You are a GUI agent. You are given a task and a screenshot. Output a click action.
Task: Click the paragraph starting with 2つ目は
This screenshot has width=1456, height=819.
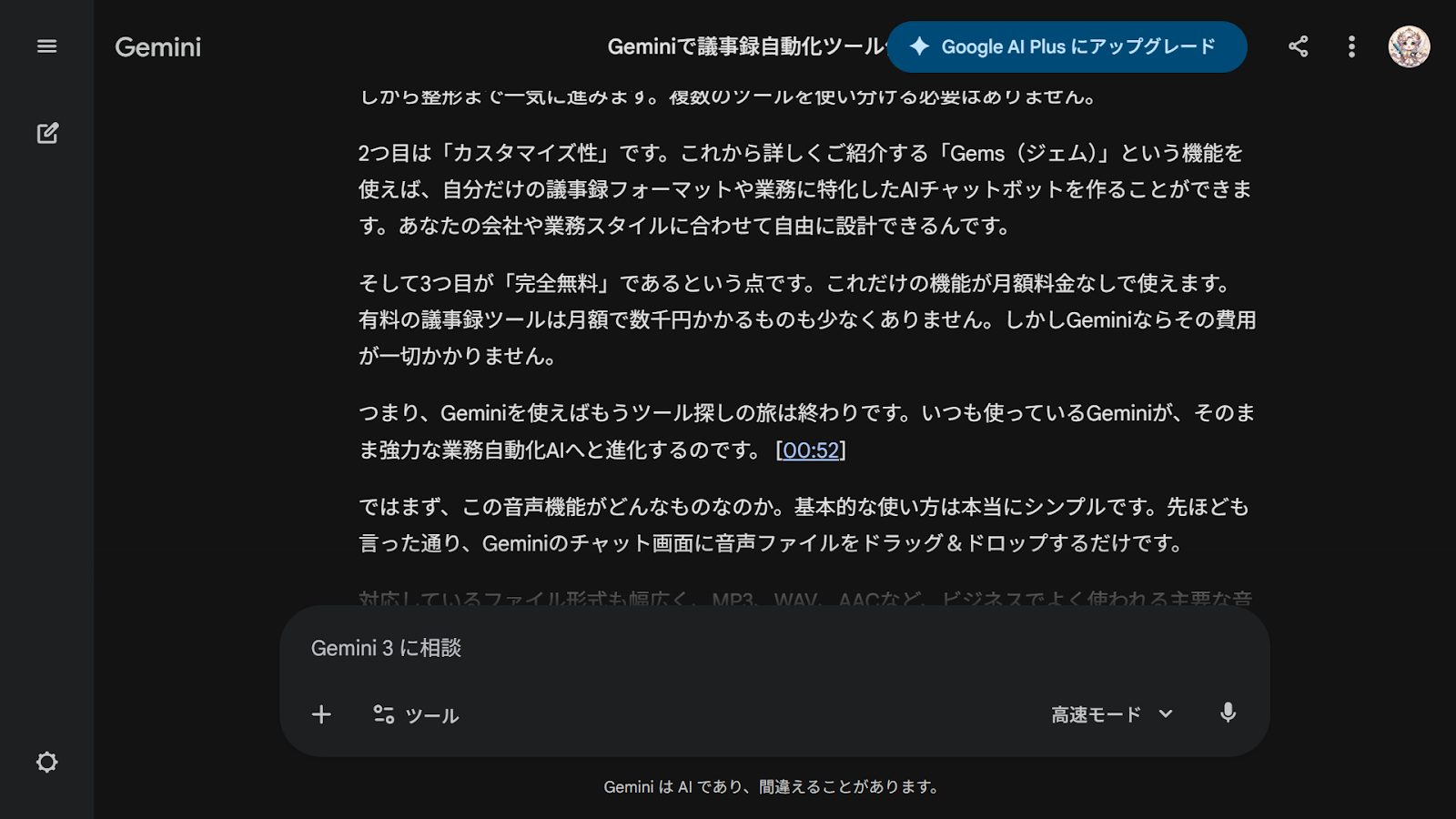tap(805, 189)
